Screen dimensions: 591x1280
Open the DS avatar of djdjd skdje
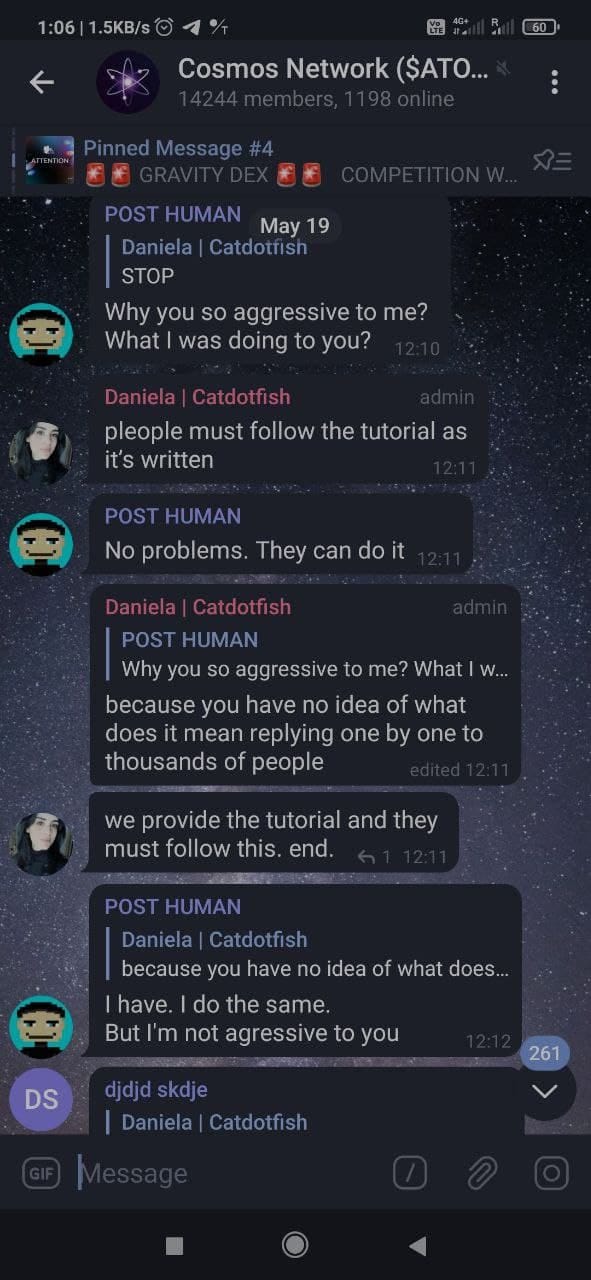41,1099
